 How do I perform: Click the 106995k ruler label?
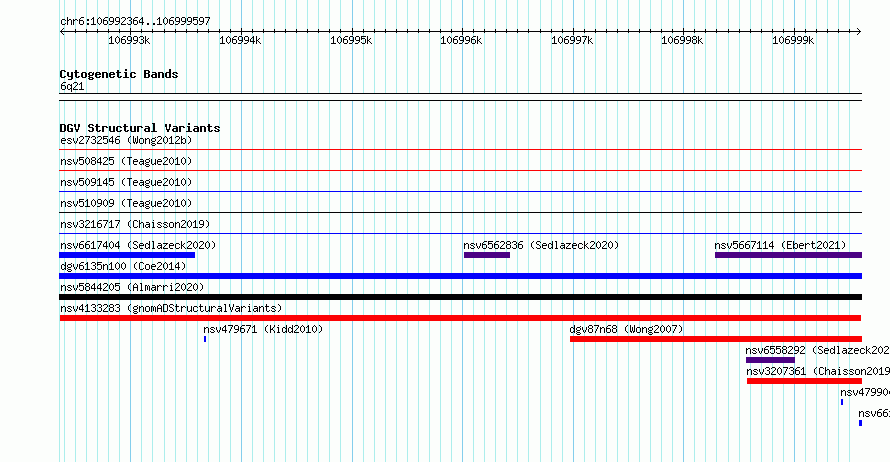(351, 40)
